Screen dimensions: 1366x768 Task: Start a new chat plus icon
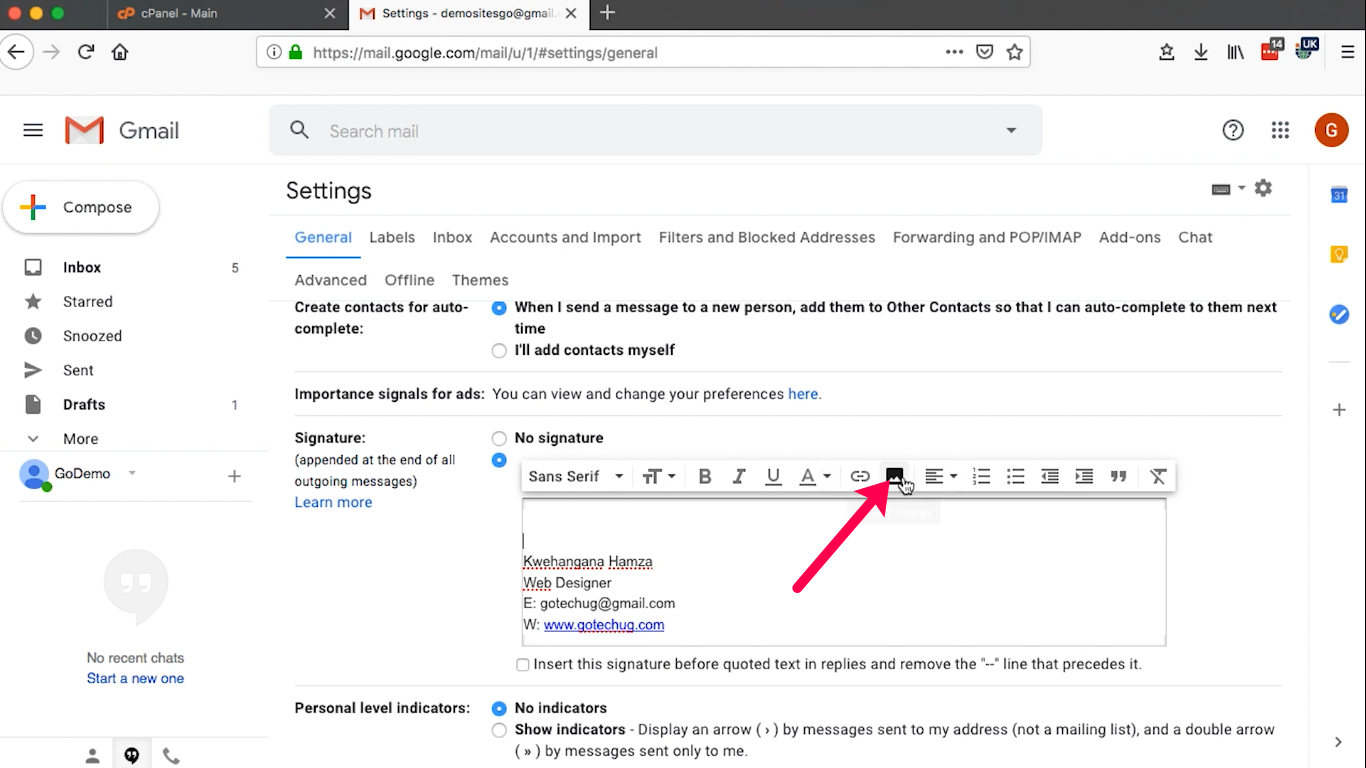click(234, 476)
